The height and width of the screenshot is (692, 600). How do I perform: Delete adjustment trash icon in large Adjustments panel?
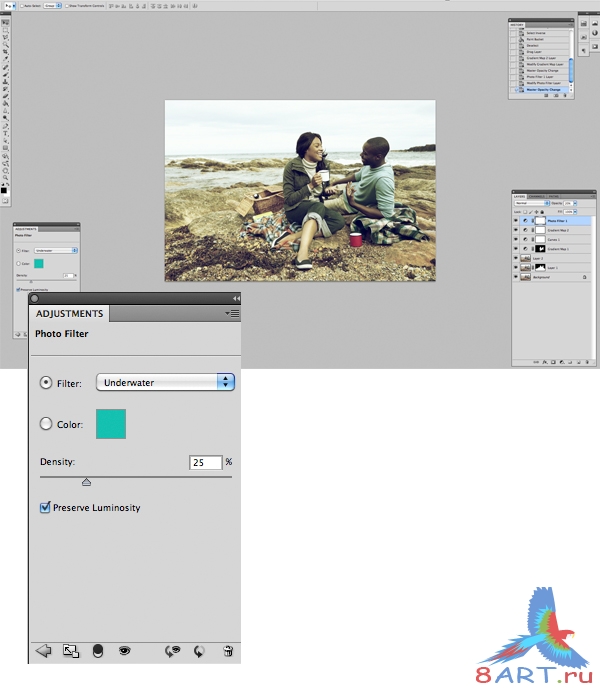(228, 651)
